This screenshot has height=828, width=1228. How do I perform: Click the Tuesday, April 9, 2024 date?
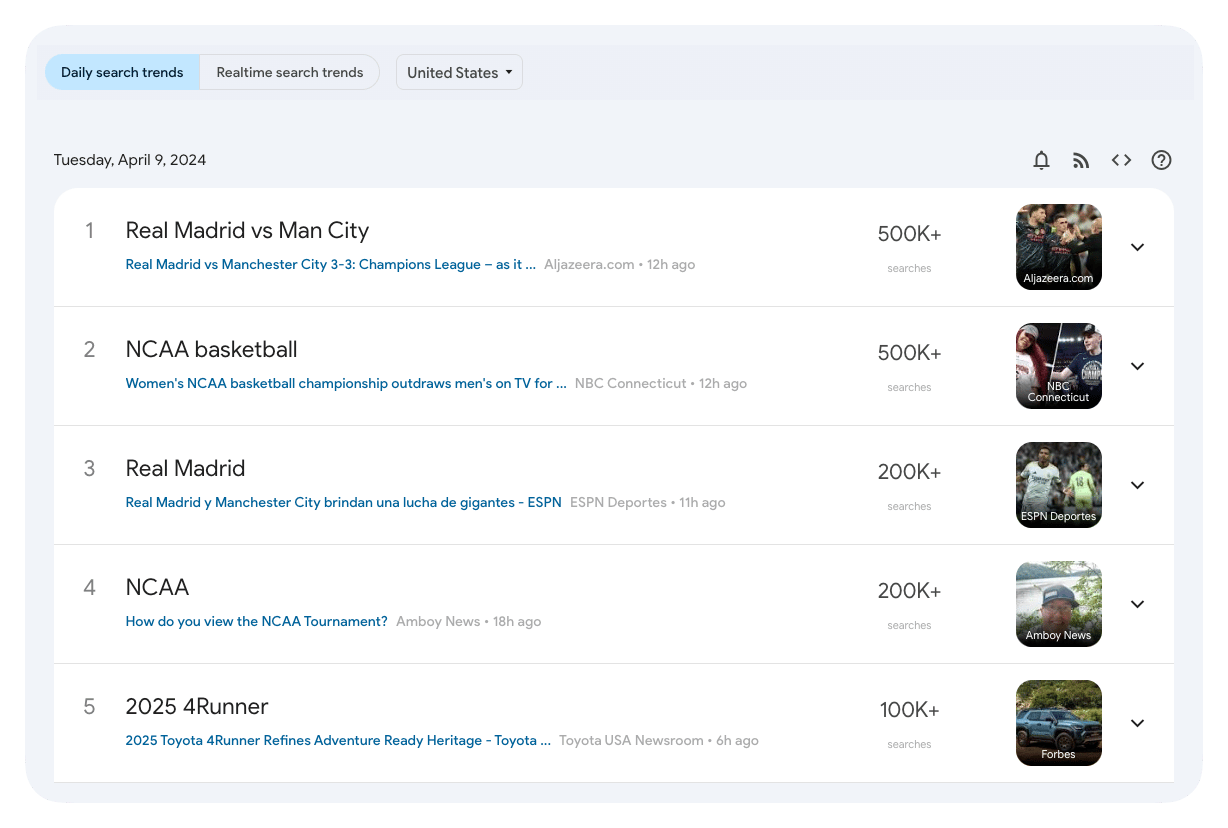coord(130,160)
